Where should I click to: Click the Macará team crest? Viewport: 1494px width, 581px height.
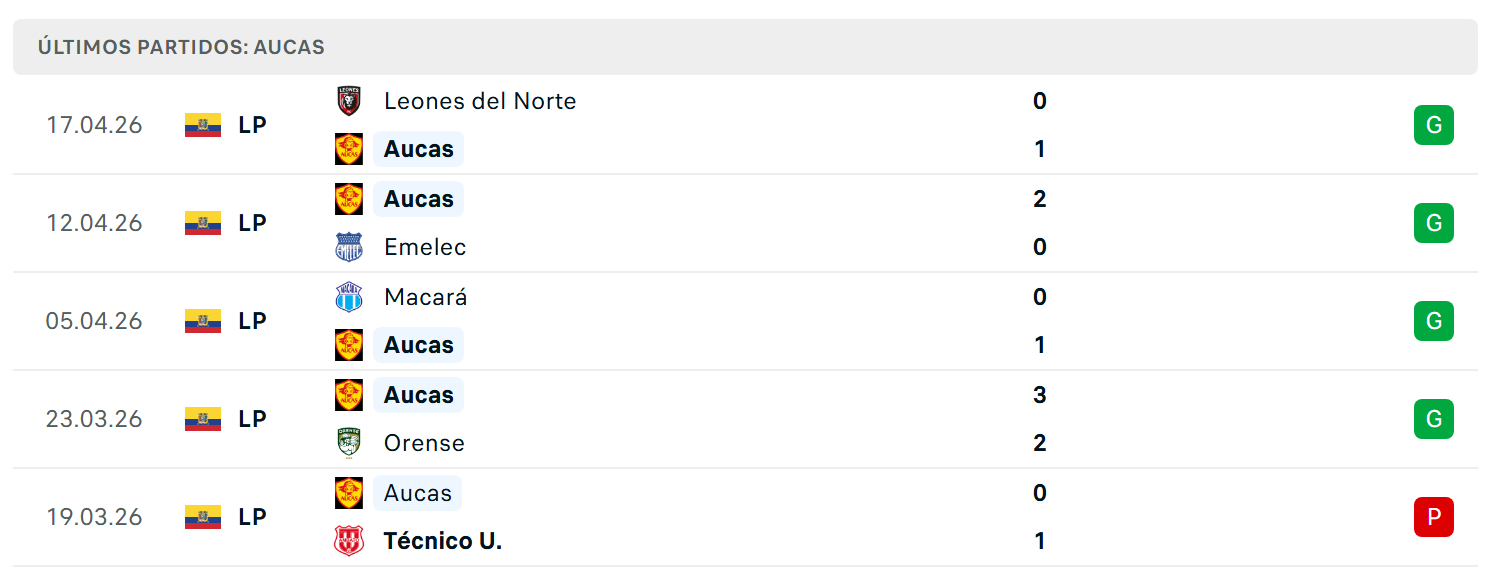tap(348, 297)
